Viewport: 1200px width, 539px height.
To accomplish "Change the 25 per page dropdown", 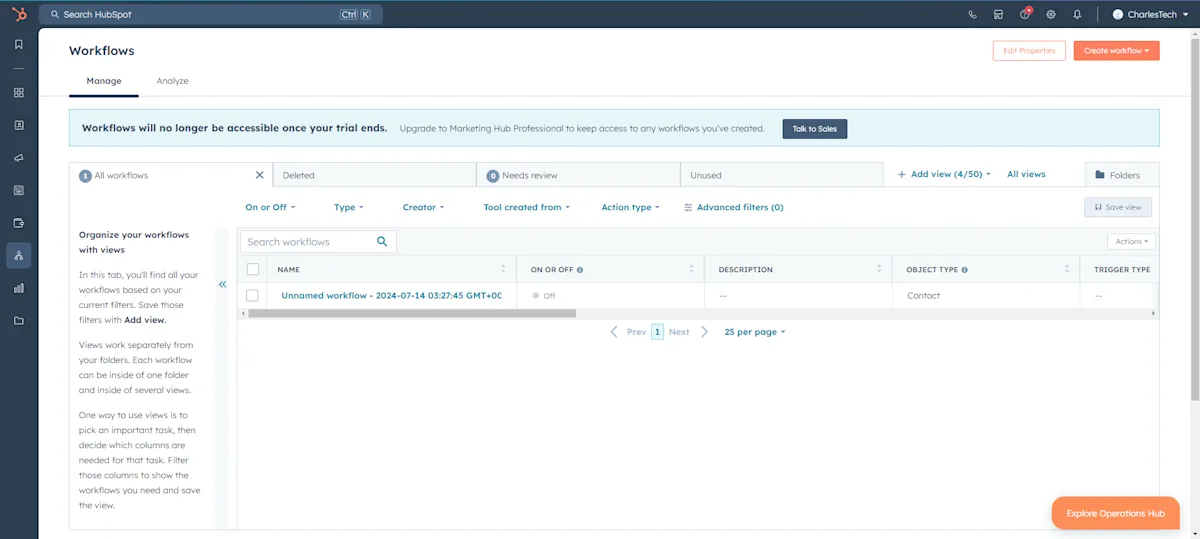I will (x=755, y=332).
